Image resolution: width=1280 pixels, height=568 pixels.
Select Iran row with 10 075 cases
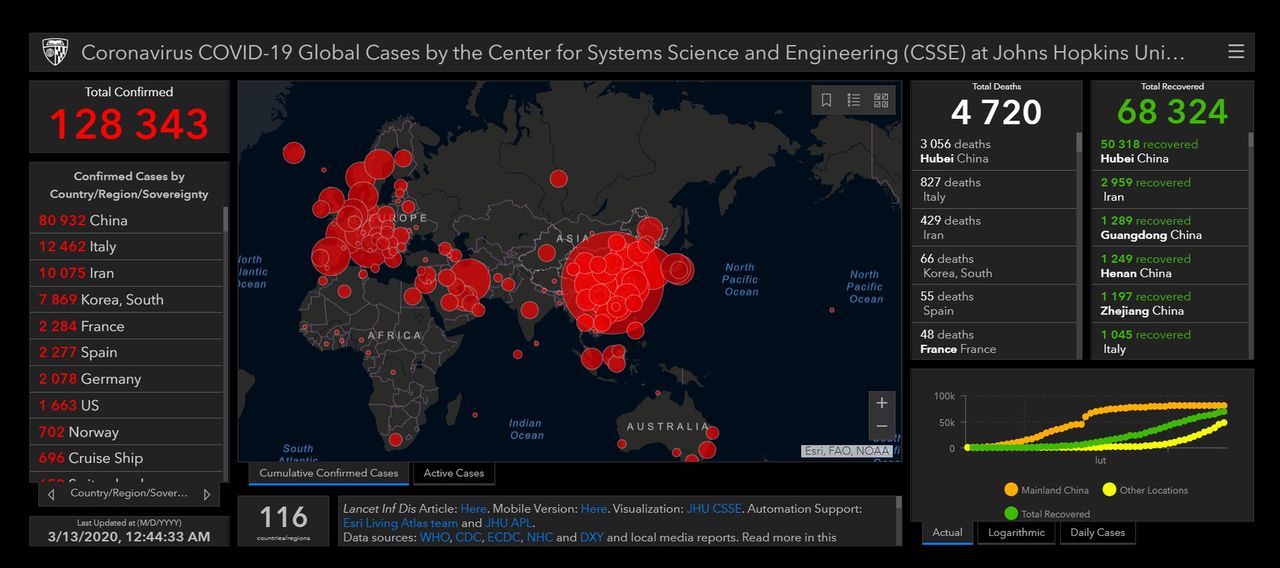pos(126,273)
